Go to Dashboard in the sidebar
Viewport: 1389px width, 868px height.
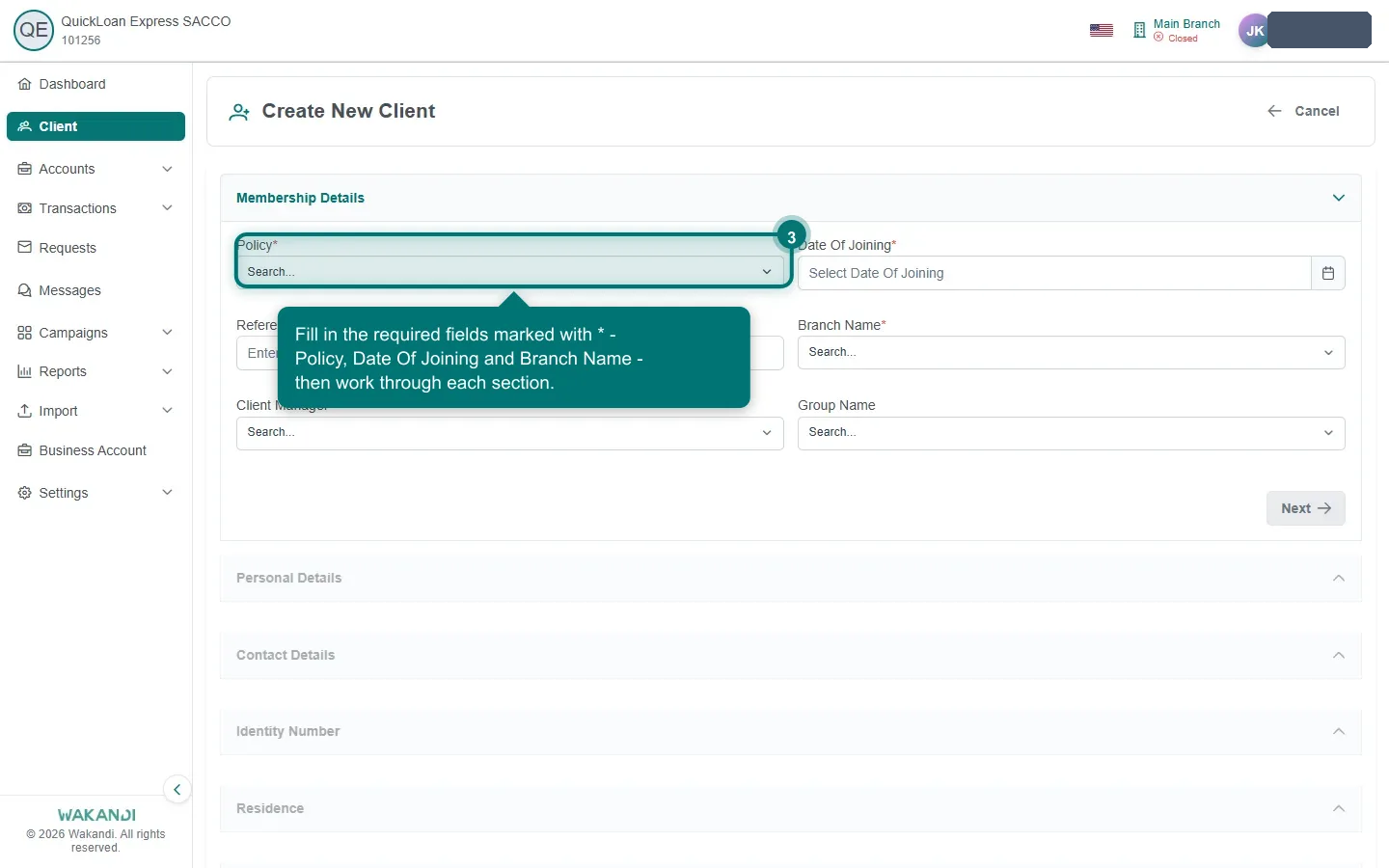coord(95,84)
